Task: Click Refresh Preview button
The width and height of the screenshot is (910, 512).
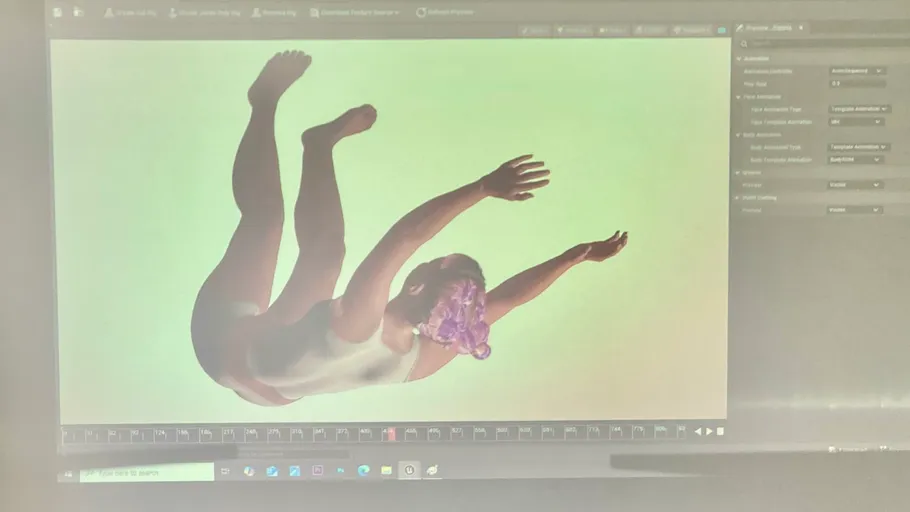Action: 445,12
